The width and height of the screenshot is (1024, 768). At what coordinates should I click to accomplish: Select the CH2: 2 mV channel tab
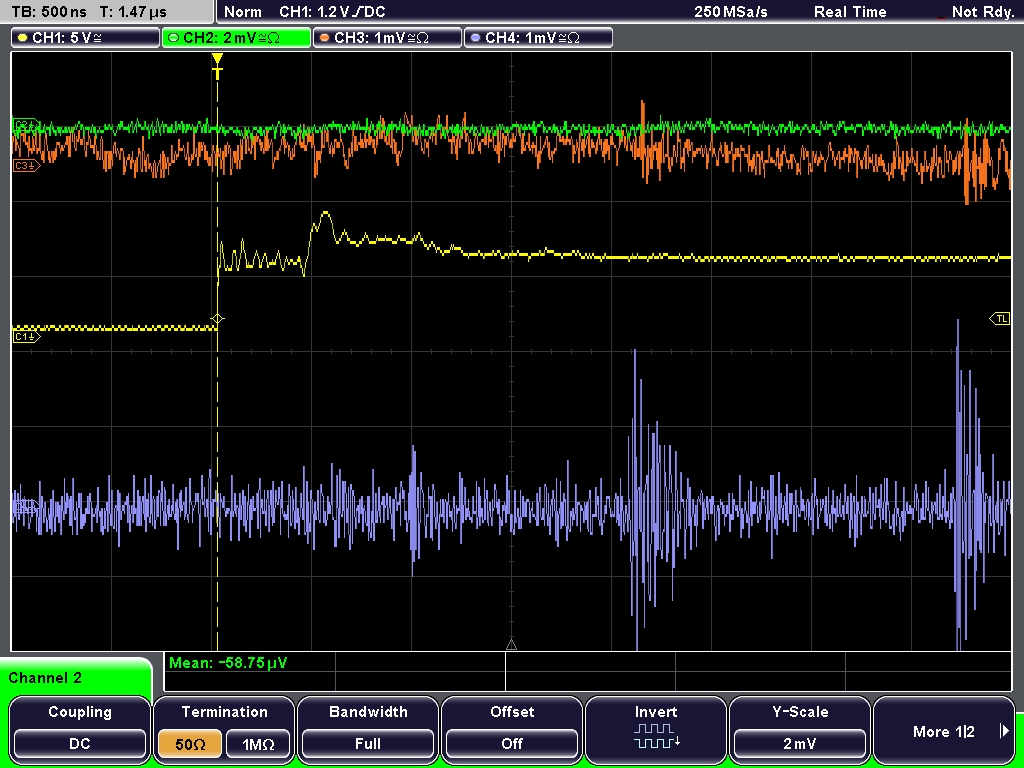236,38
